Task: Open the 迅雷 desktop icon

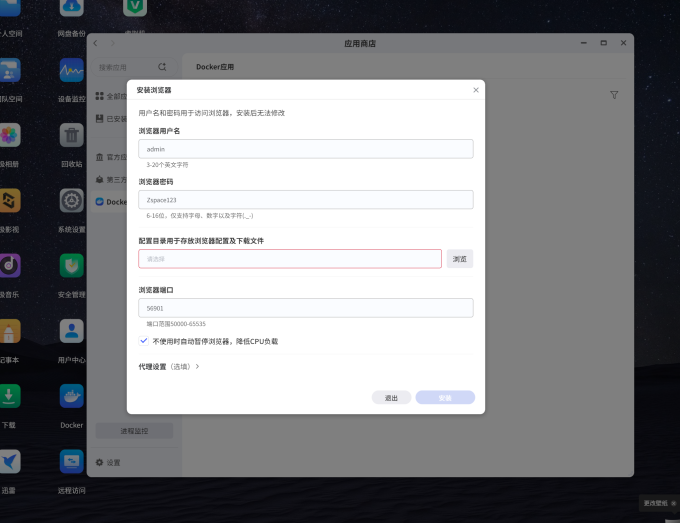Action: tap(10, 461)
